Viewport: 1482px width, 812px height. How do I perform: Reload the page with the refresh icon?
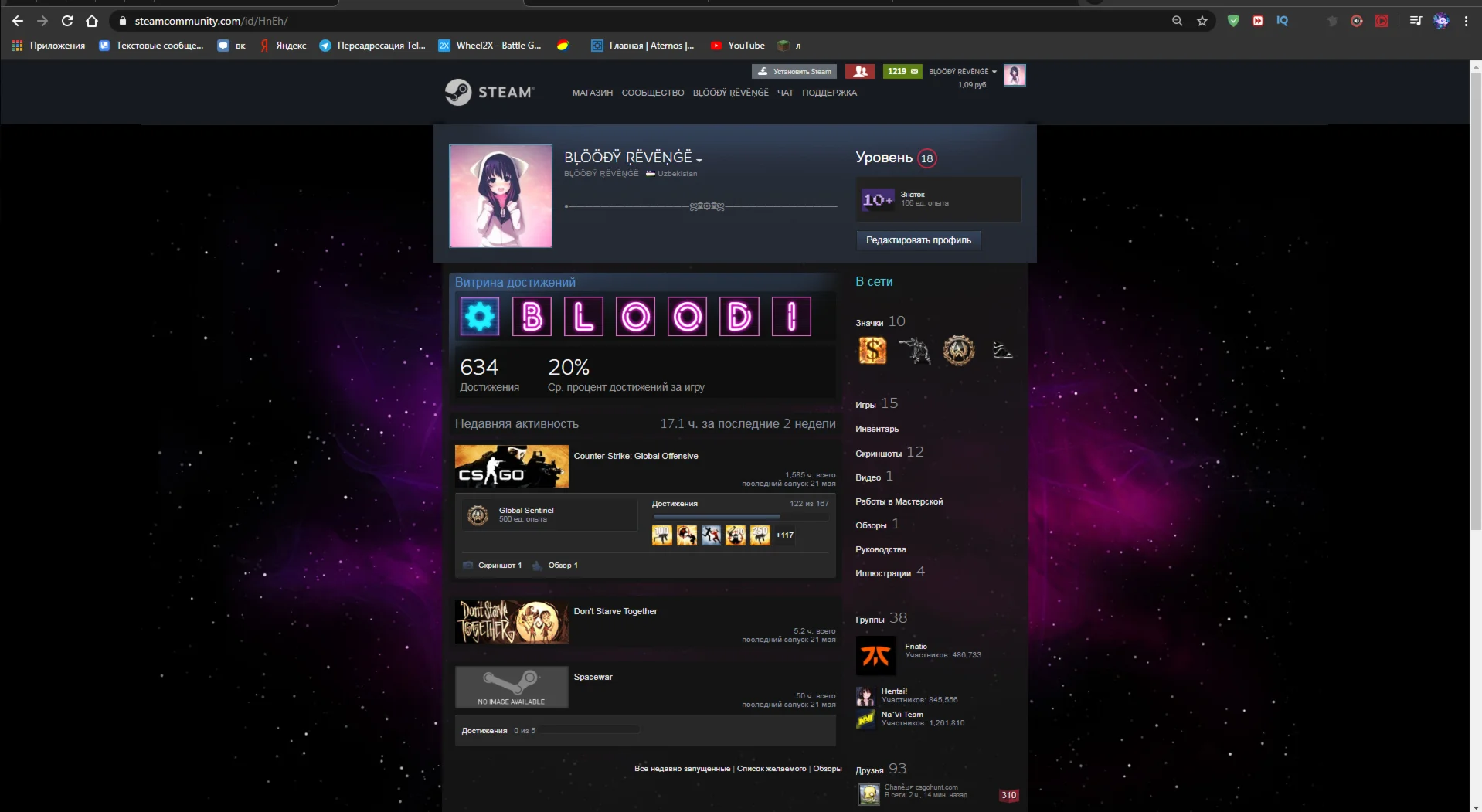click(x=67, y=21)
